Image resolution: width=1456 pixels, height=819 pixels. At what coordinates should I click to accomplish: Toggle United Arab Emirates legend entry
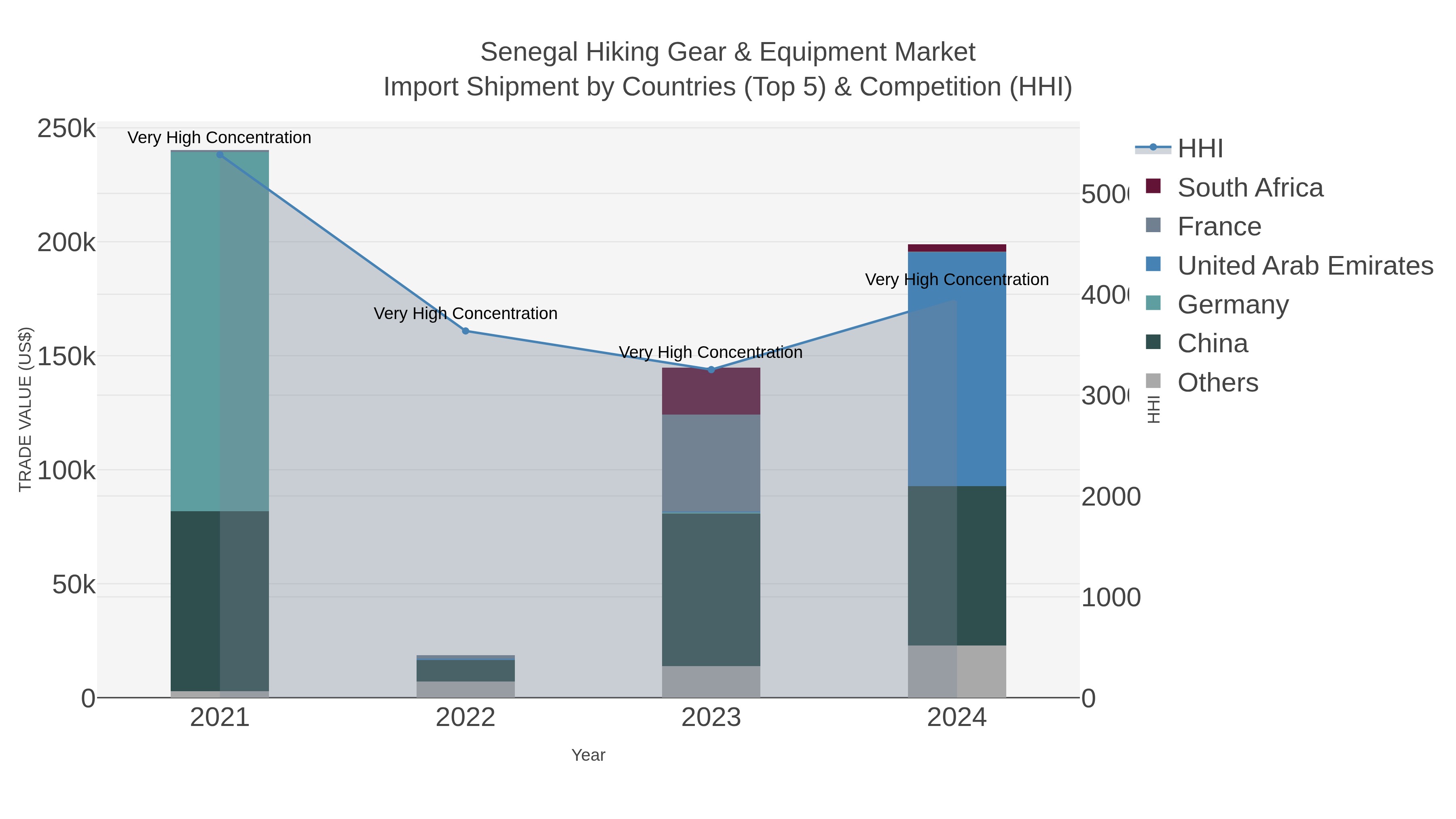click(x=1289, y=265)
